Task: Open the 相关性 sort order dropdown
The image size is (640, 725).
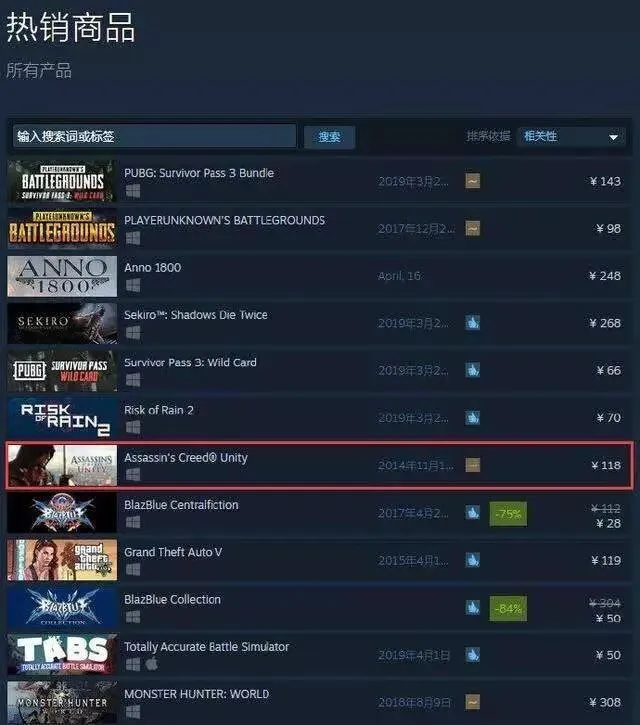Action: (571, 136)
